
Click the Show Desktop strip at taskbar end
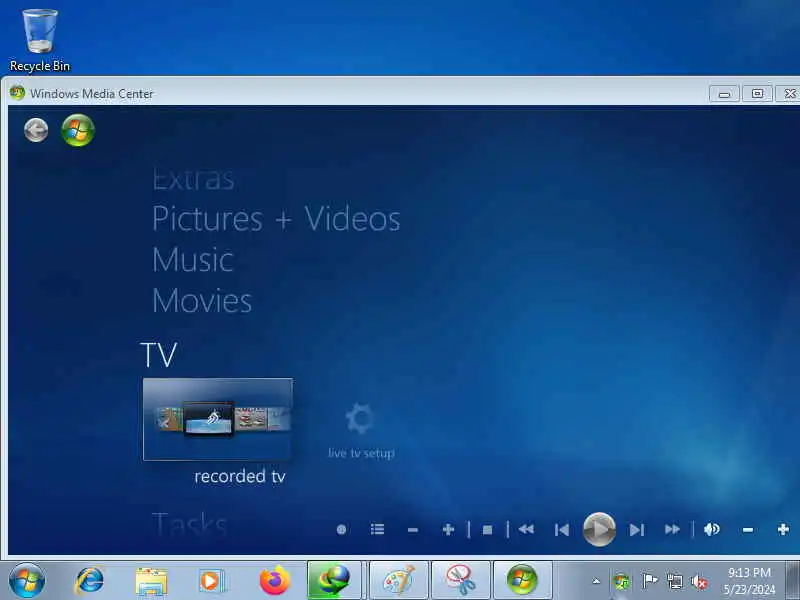[792, 581]
